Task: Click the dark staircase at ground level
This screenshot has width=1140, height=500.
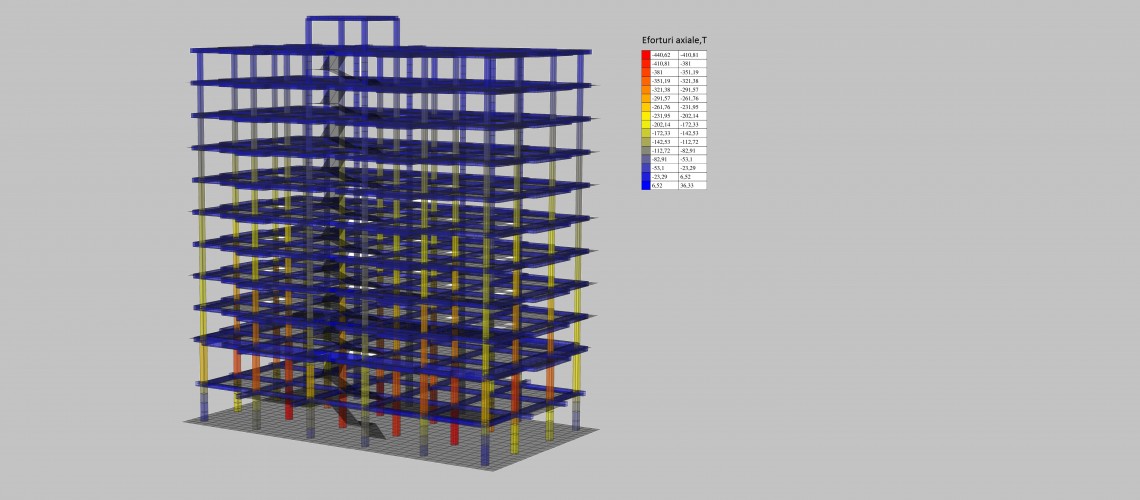Action: click(360, 420)
